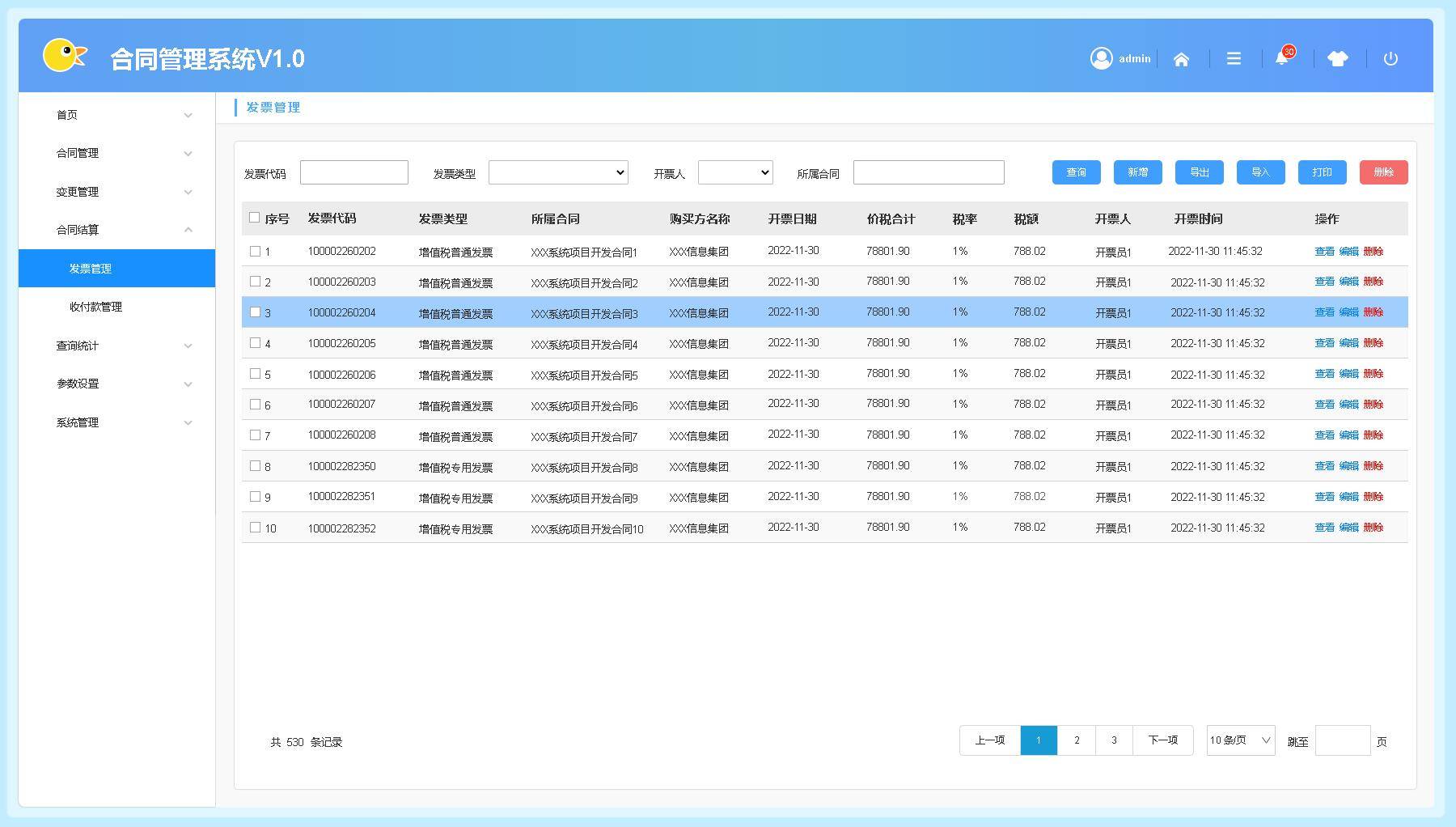Open the hamburger menu icon
This screenshot has height=827, width=1456.
pyautogui.click(x=1234, y=58)
